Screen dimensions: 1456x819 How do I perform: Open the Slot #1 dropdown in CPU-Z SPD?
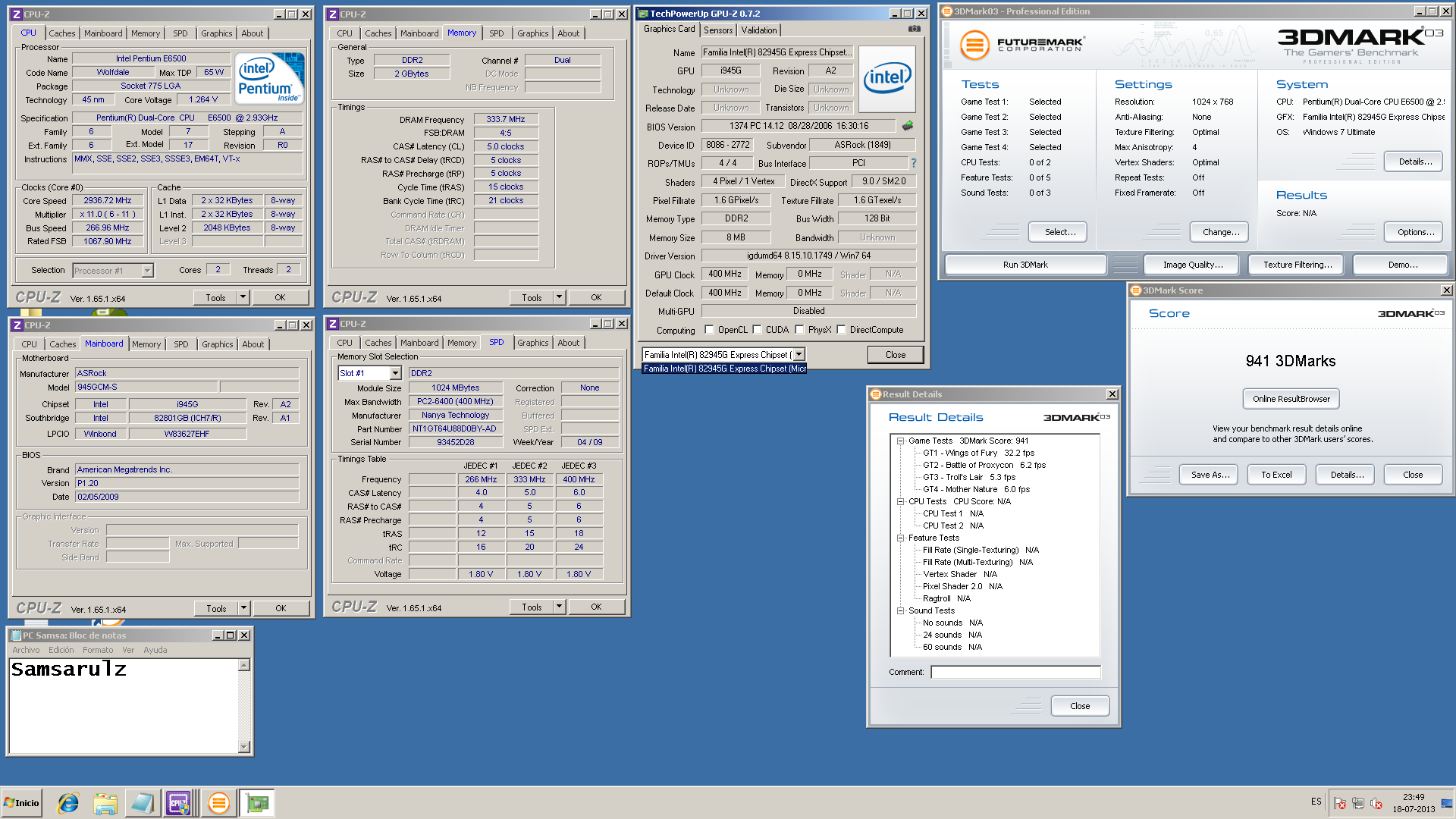(x=395, y=373)
